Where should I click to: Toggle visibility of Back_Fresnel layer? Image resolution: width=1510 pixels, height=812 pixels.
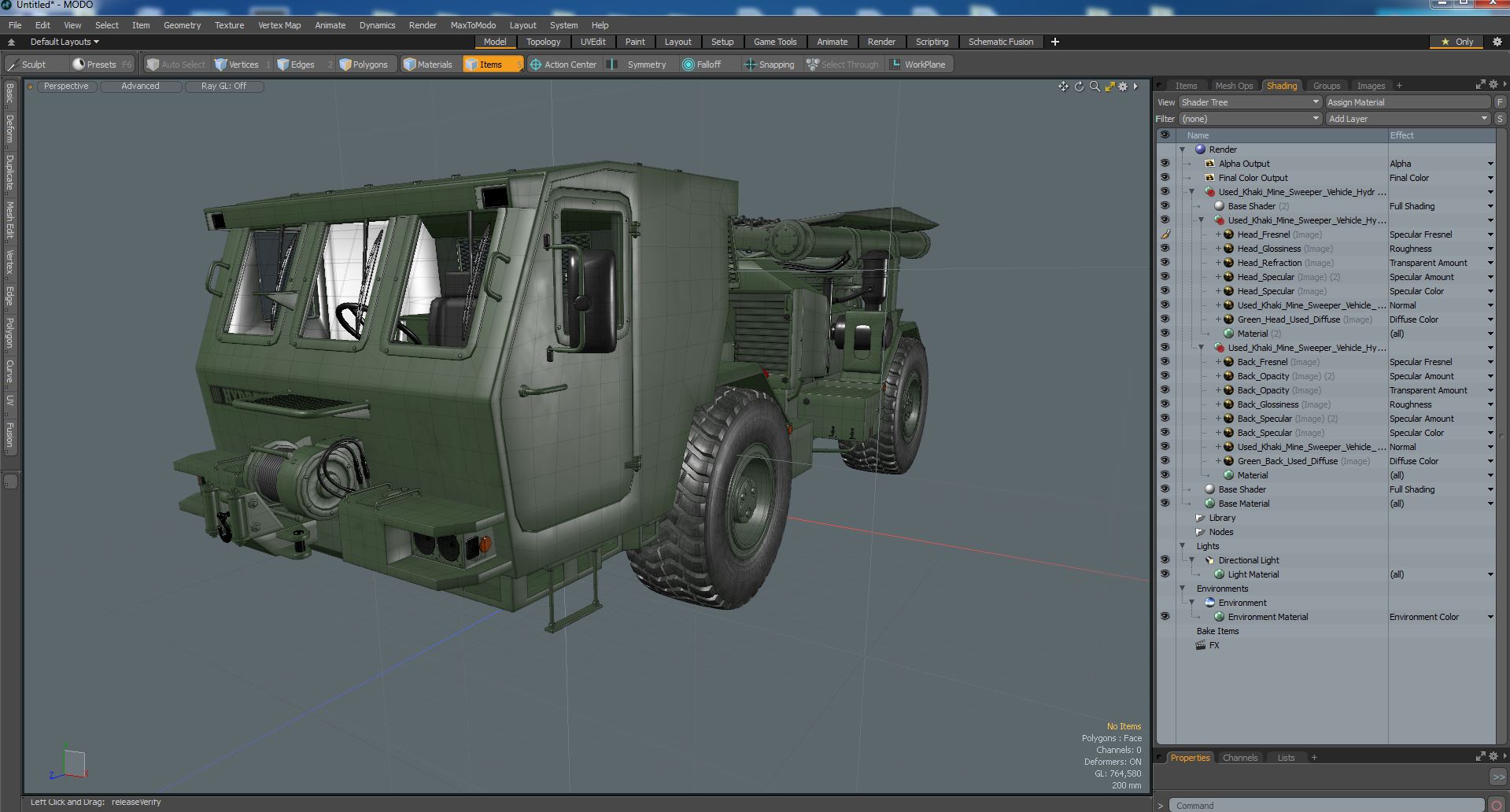(x=1165, y=362)
